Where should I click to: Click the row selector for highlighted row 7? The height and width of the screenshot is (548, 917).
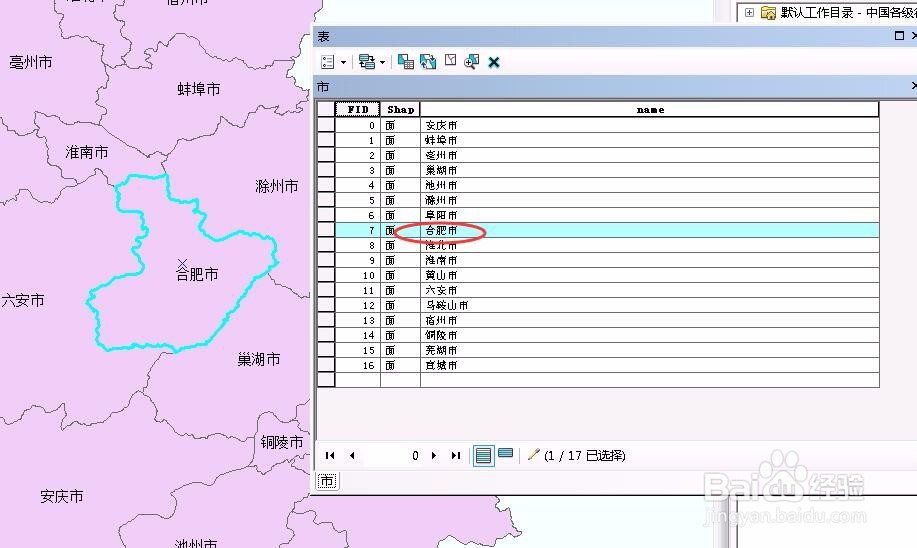326,230
